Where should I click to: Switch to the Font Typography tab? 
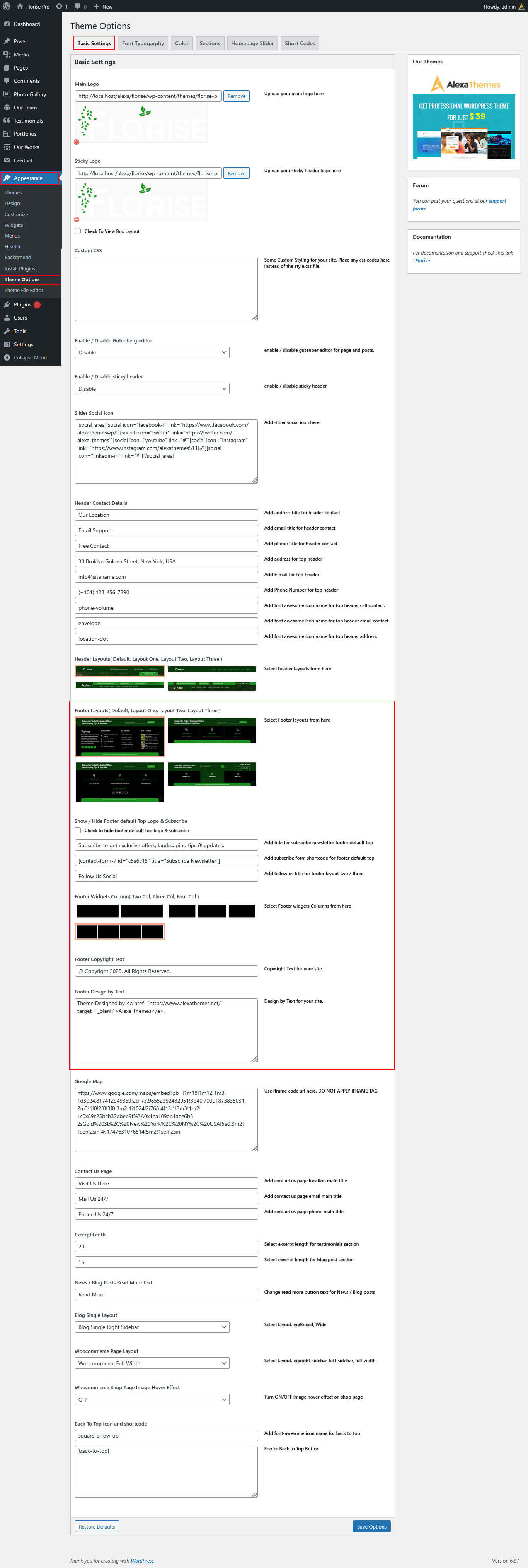[x=143, y=43]
